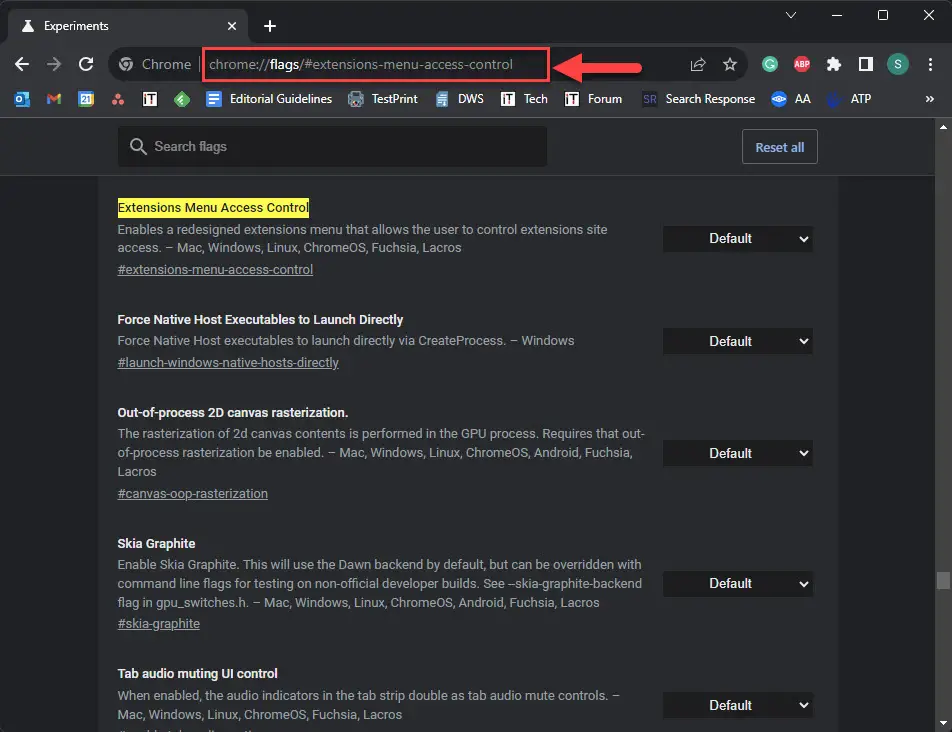Open the Editorial Guidelines bookmark

(x=269, y=99)
